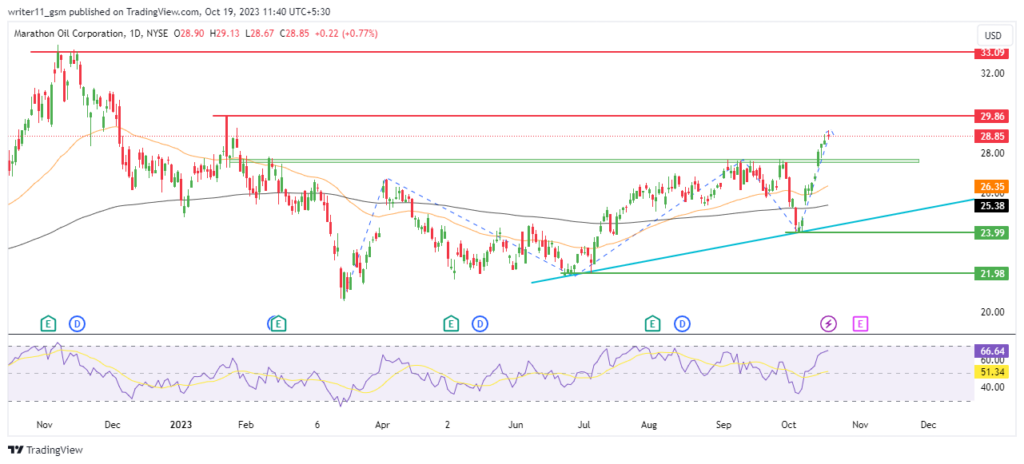The image size is (1024, 464).
Task: Select the green 23.99 support label
Action: tap(990, 233)
